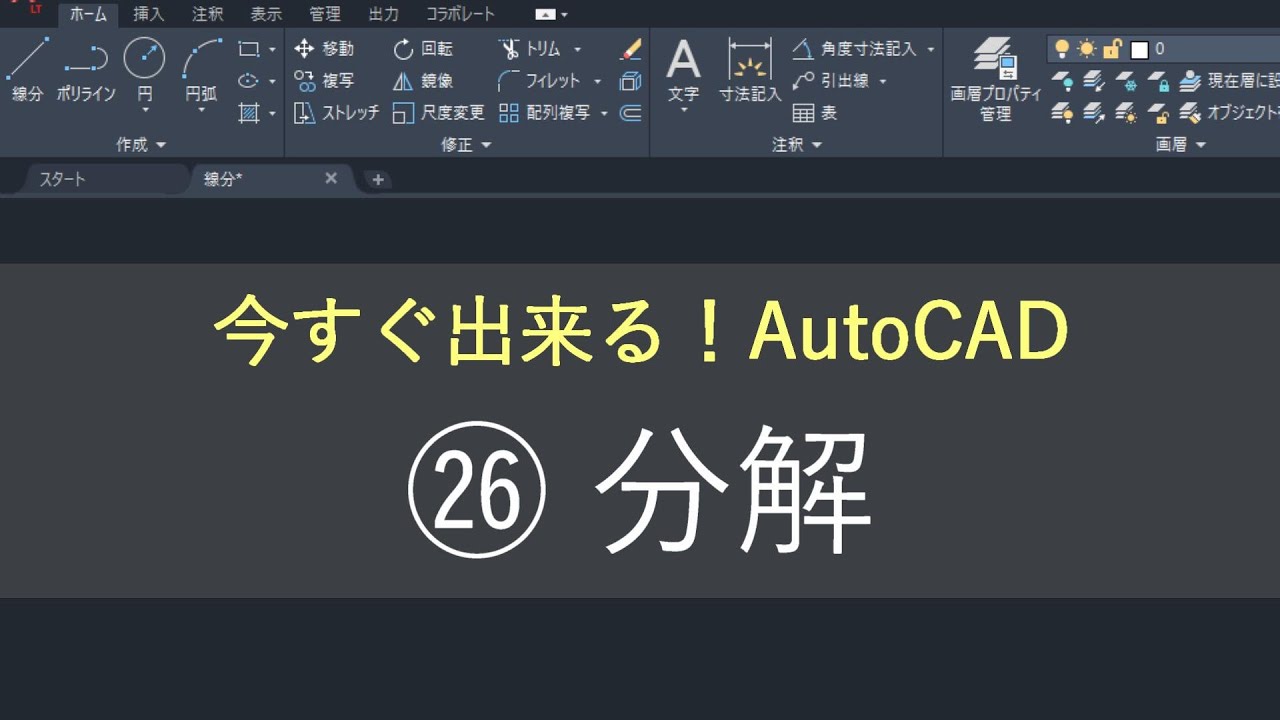The image size is (1280, 720).
Task: Open the 角度寸法記入 dropdown arrow
Action: pos(931,49)
